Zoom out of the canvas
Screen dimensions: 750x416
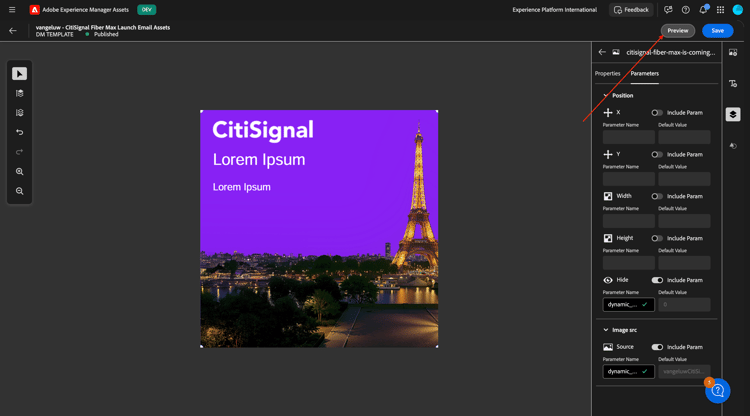click(x=20, y=191)
